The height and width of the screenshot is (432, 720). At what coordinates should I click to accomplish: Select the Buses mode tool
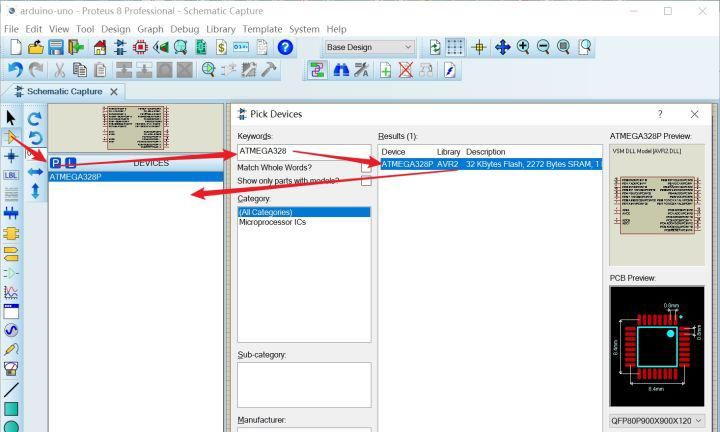coord(11,213)
